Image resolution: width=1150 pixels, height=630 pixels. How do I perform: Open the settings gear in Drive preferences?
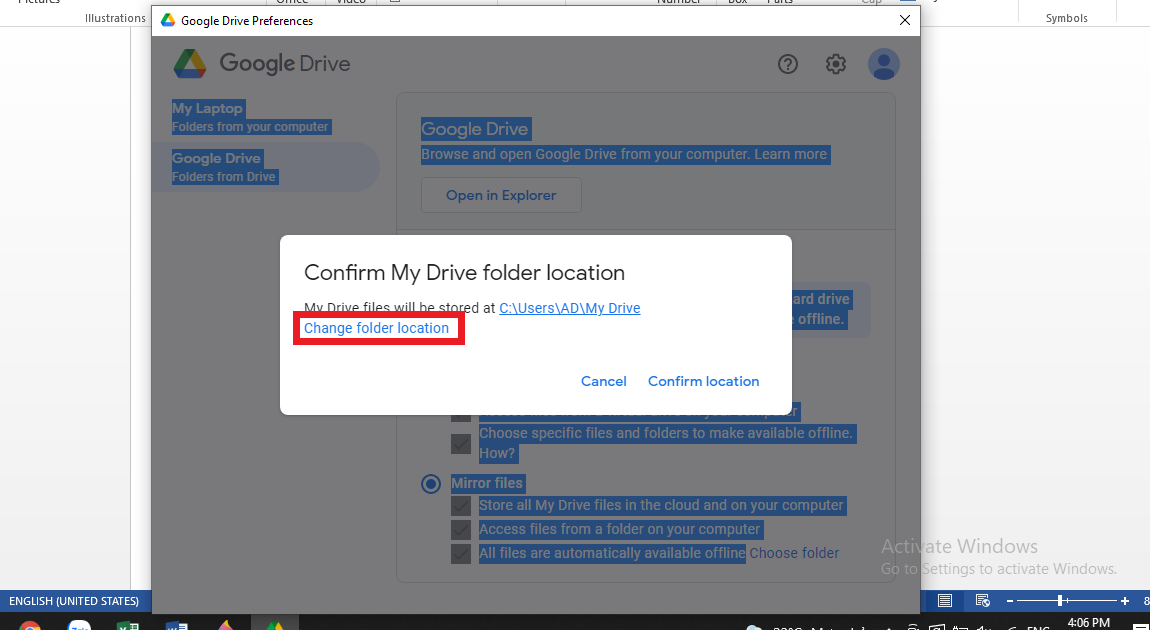[836, 64]
